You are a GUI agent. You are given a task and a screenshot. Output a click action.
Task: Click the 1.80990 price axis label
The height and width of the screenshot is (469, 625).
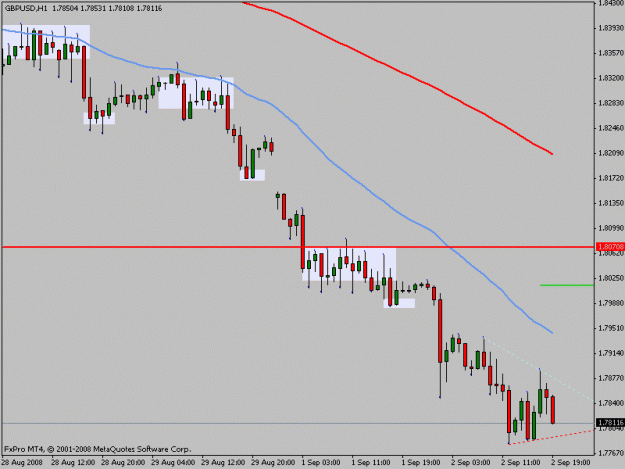pos(611,228)
